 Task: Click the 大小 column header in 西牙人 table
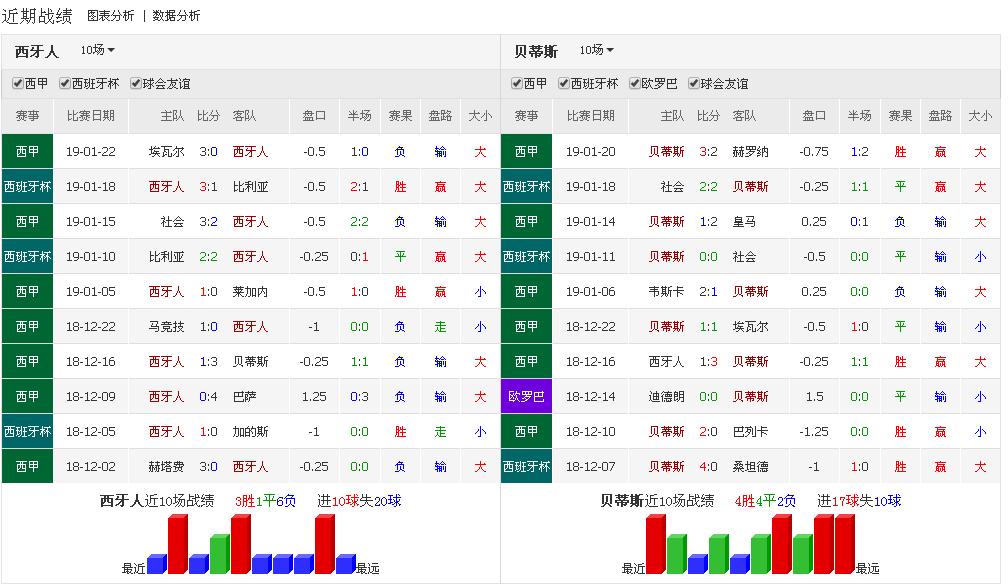point(480,116)
